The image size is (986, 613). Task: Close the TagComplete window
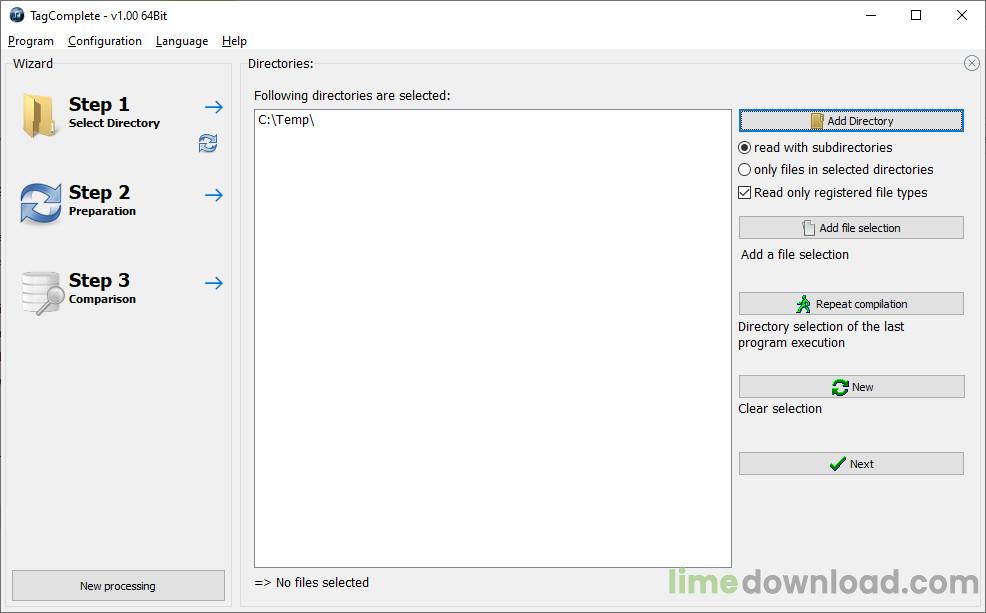[x=961, y=15]
